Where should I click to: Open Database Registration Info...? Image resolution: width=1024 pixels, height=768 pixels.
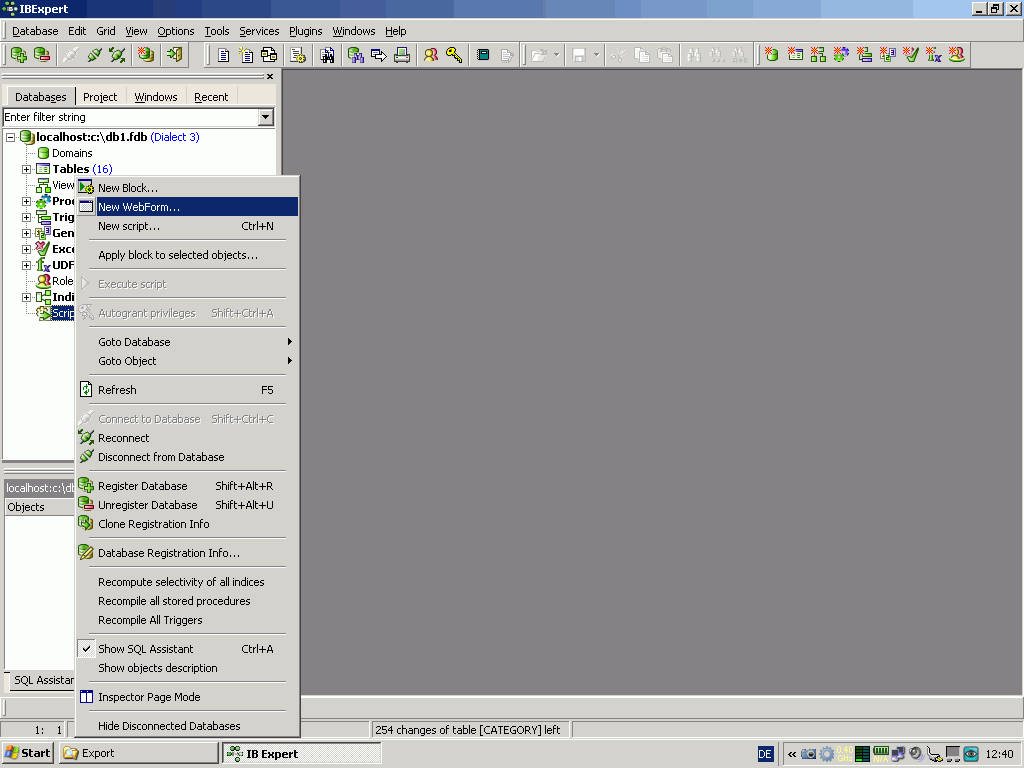(x=187, y=553)
